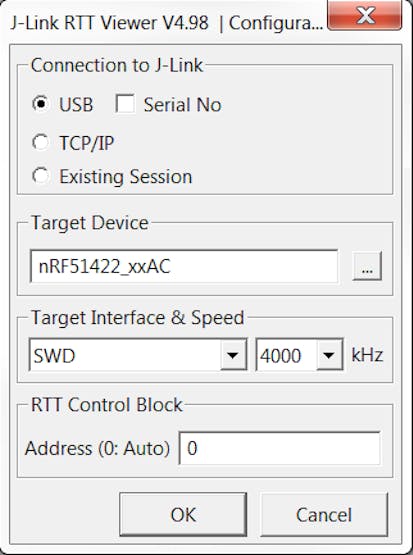Dismiss the dialog with Cancel
Viewport: 413px width, 555px height.
pyautogui.click(x=324, y=514)
